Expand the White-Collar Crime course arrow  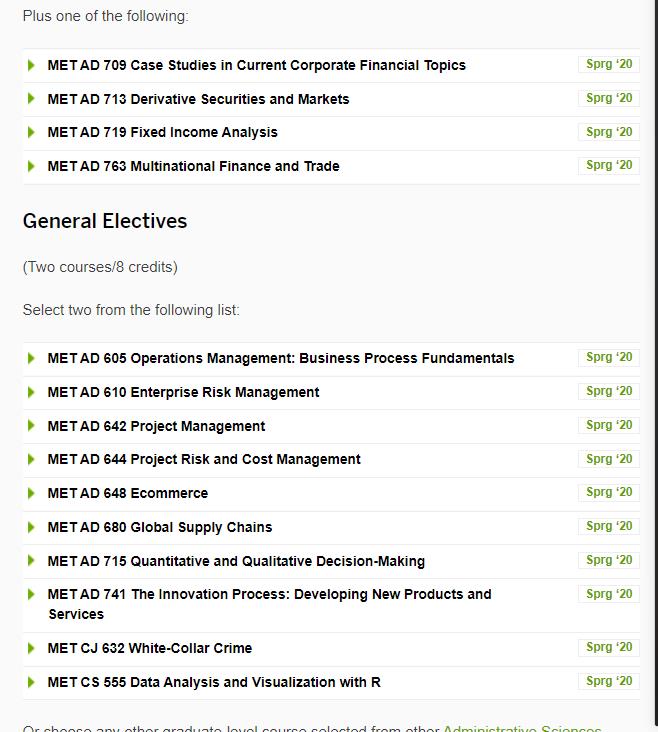[31, 648]
